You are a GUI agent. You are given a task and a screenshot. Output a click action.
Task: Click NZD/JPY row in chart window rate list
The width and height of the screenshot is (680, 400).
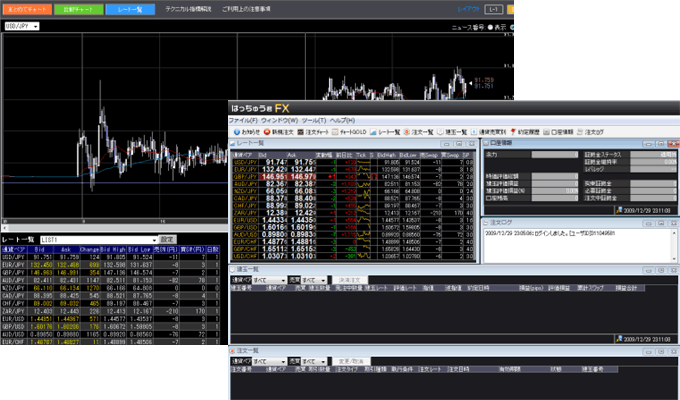click(110, 288)
